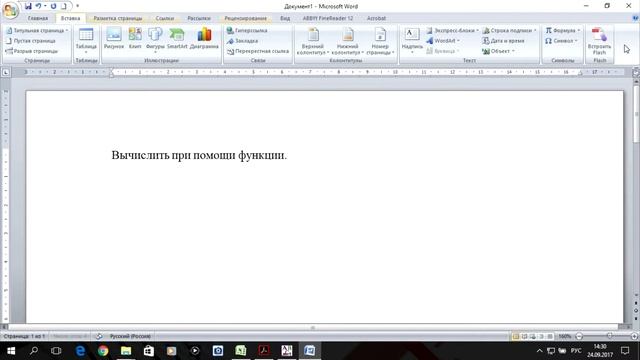Expand Экспресс-блоки quick parts
Viewport: 640px width, 360px height.
pyautogui.click(x=452, y=31)
